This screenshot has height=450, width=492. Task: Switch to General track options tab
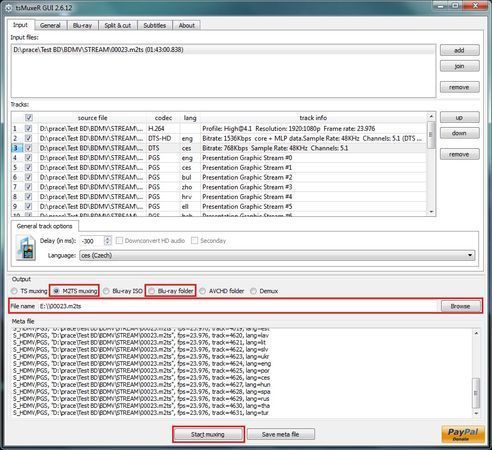45,226
